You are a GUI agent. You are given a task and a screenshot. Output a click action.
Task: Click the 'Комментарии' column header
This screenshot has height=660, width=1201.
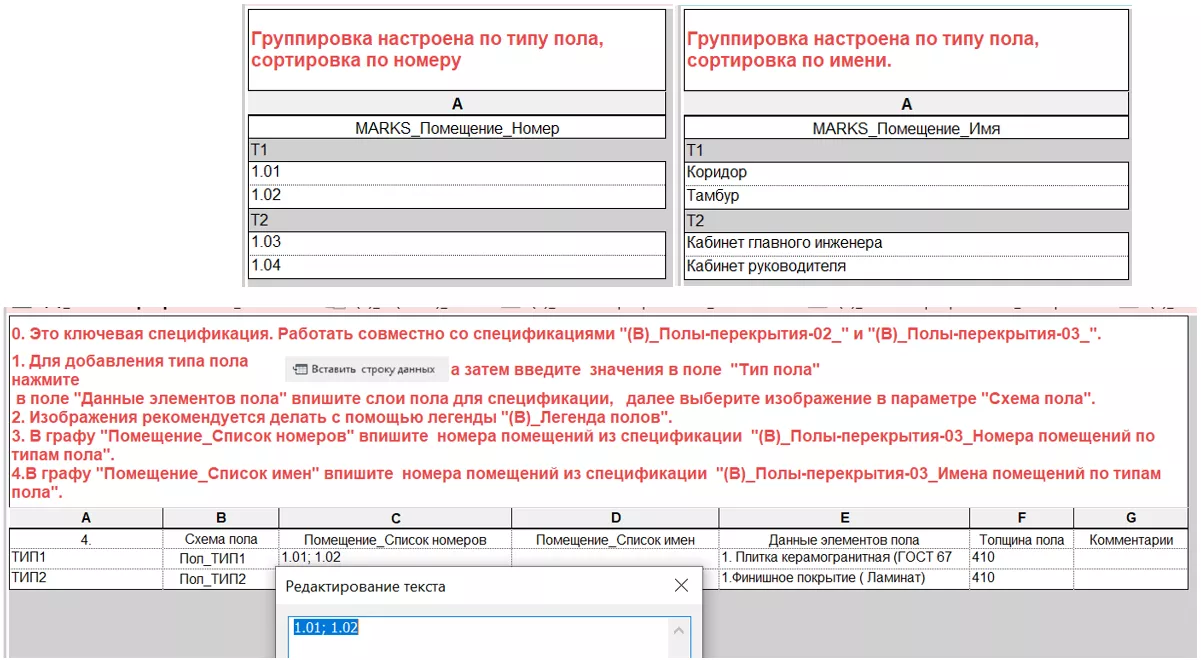click(x=1131, y=539)
